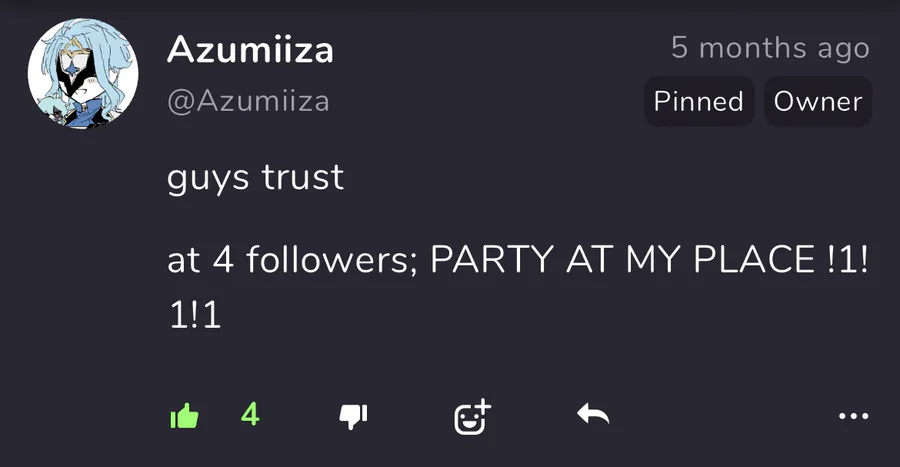Select the Pinned badge
Screen dimensions: 900x467
coord(698,101)
